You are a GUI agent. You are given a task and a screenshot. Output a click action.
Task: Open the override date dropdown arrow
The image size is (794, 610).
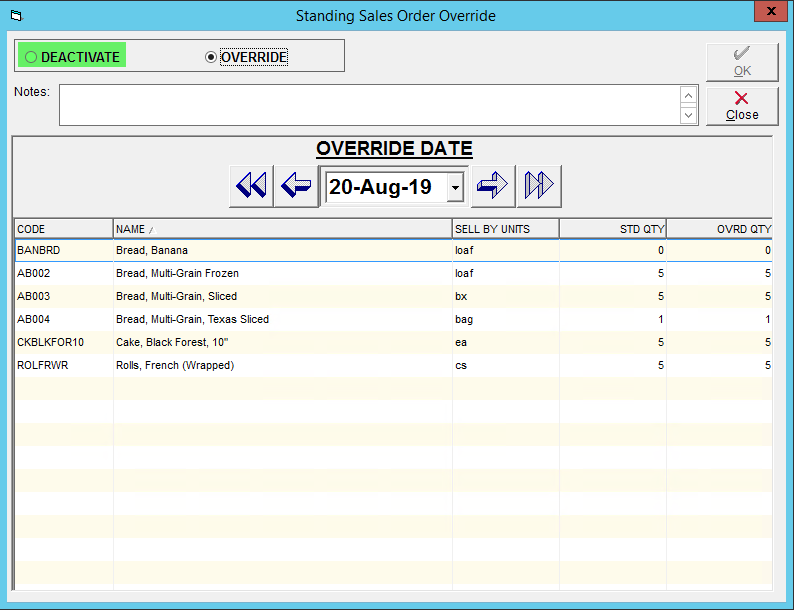(x=455, y=187)
